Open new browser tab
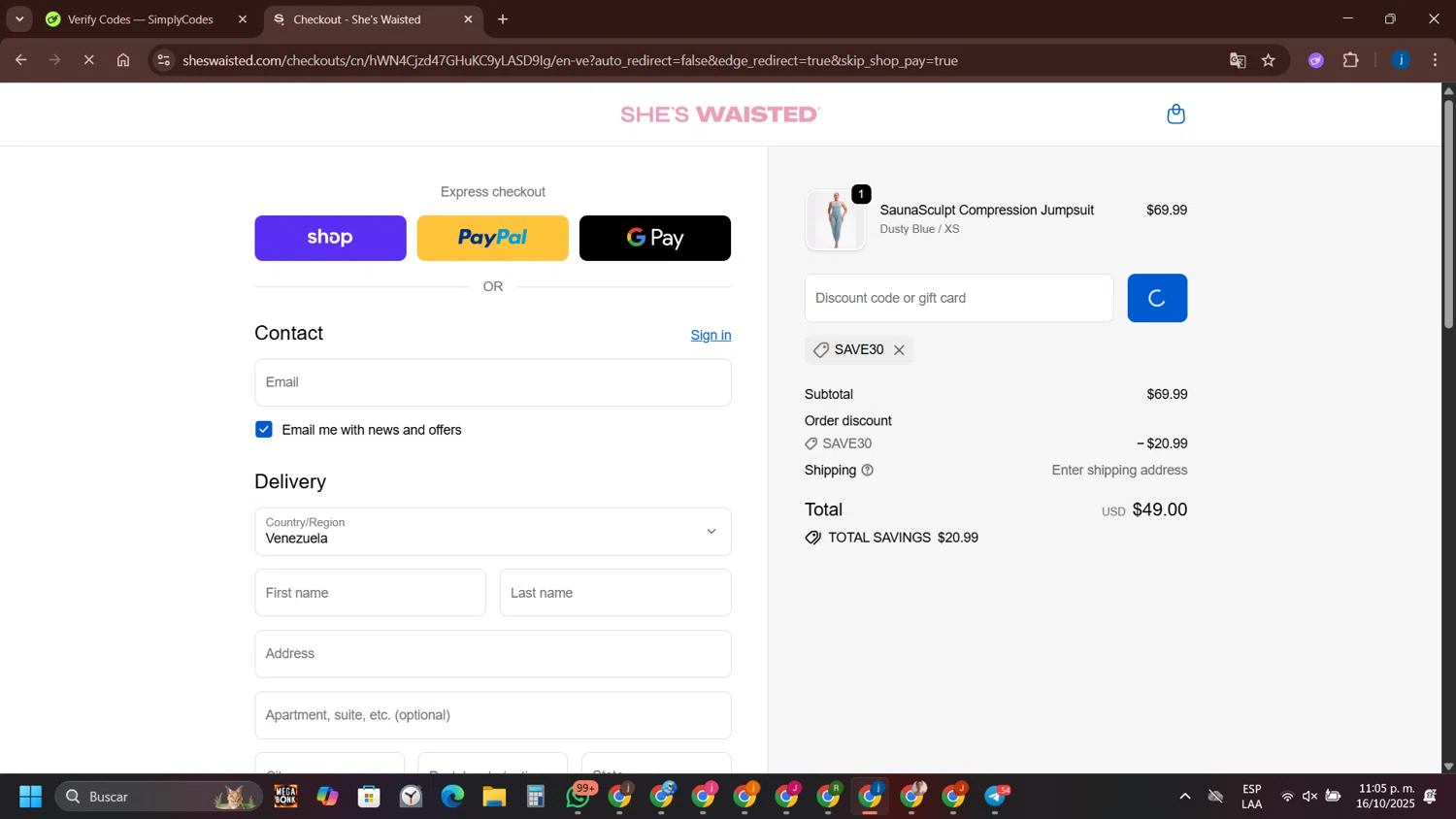1456x819 pixels. pyautogui.click(x=503, y=19)
